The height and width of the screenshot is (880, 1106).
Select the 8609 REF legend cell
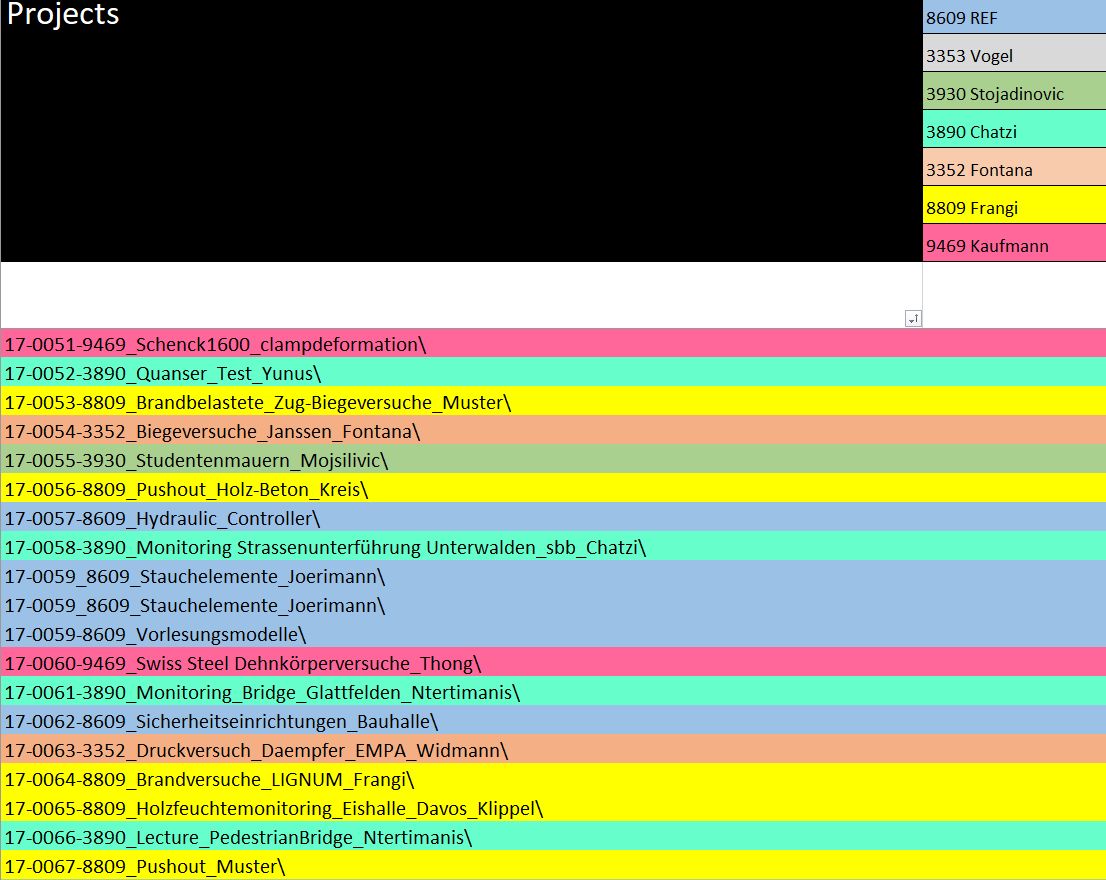tap(1014, 17)
